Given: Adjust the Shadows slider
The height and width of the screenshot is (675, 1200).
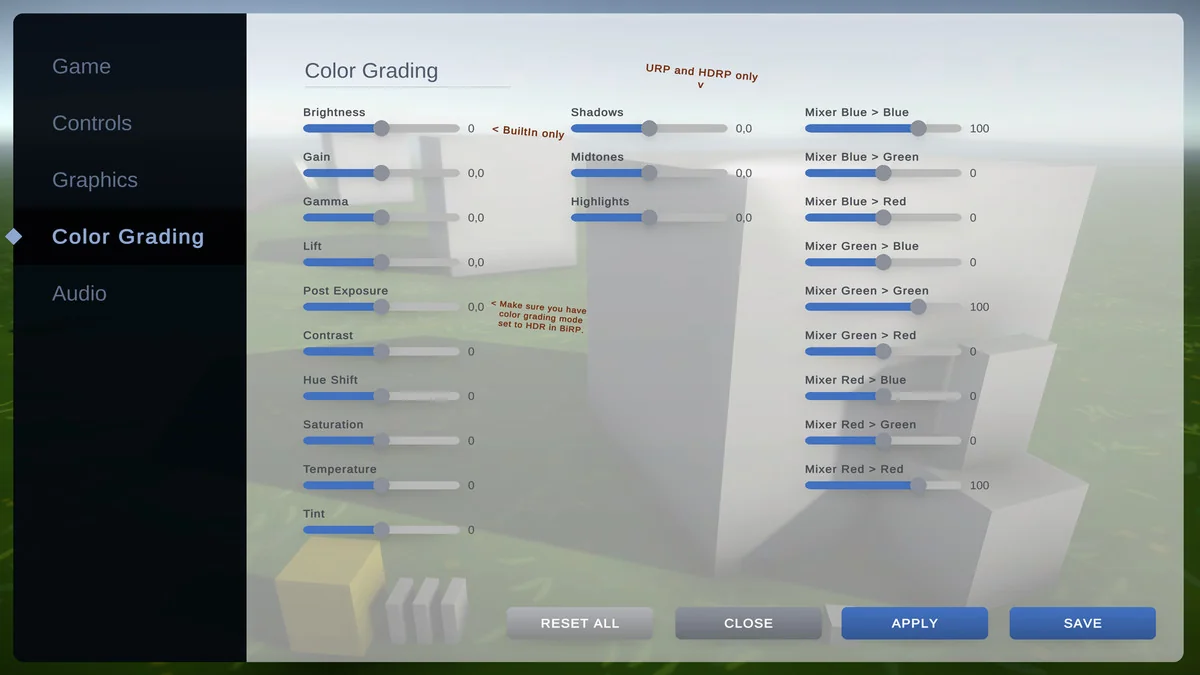Looking at the screenshot, I should (650, 128).
